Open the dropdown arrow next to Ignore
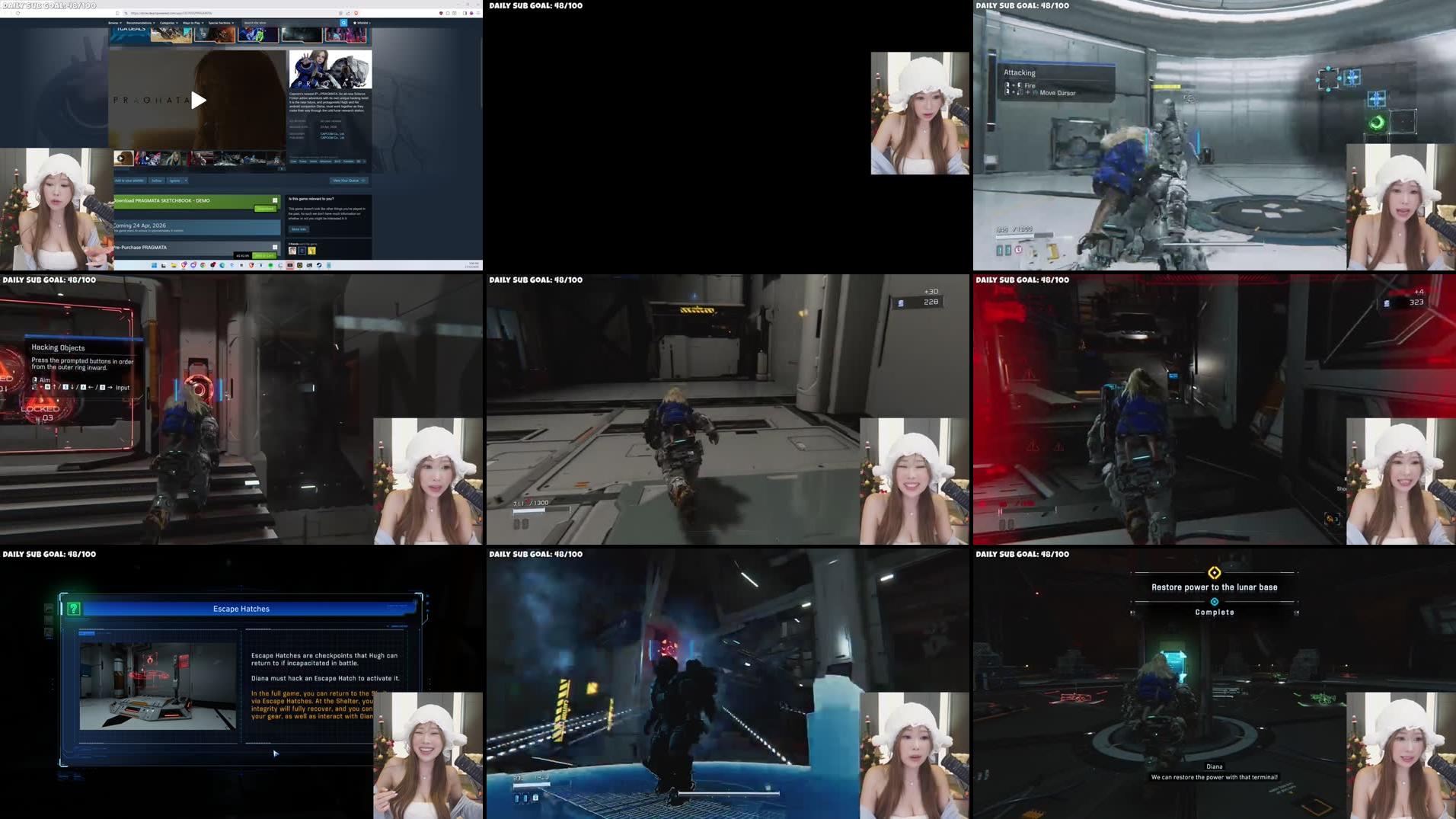The image size is (1456, 819). 186,181
